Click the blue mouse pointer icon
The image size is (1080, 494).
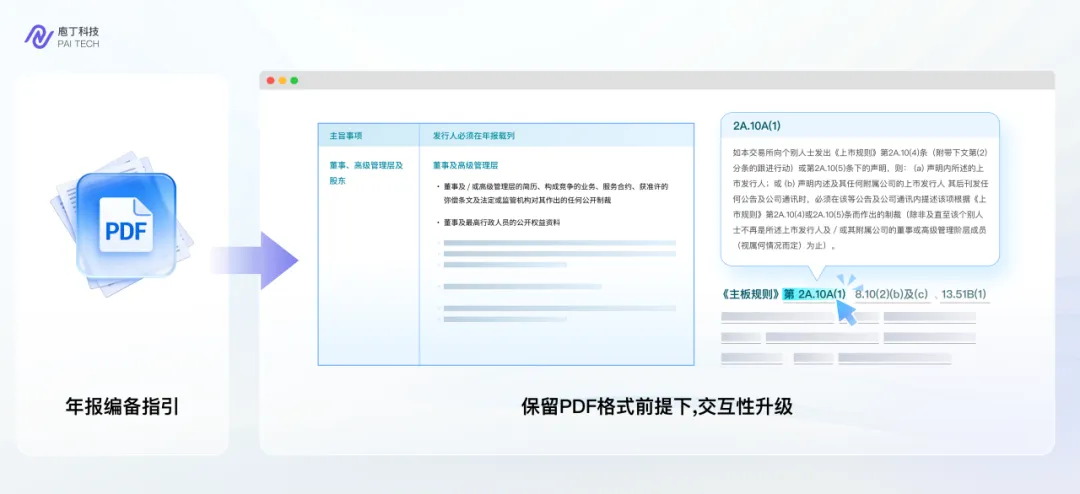(x=845, y=312)
